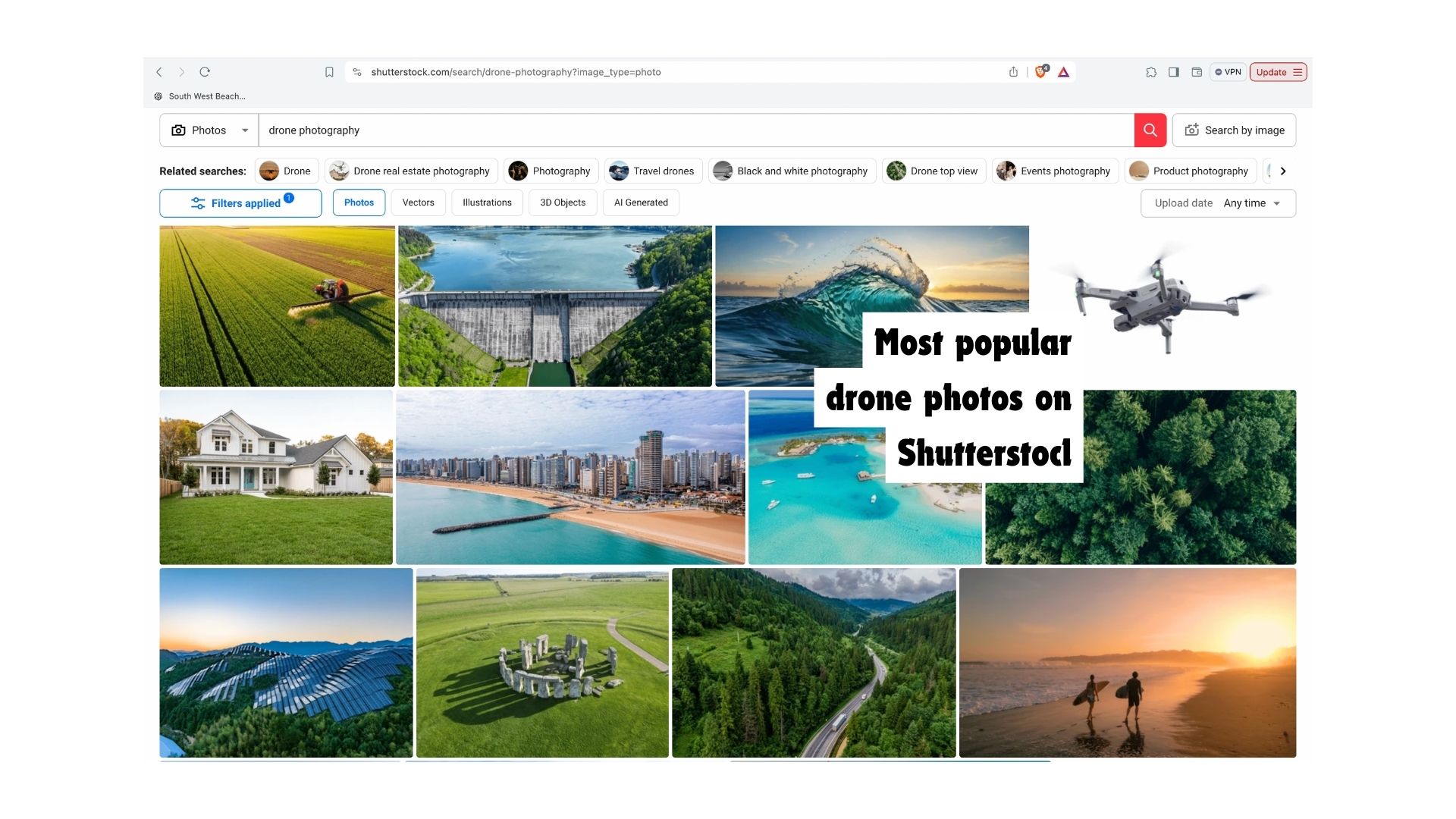Click the bookmark/save icon in toolbar
The width and height of the screenshot is (1456, 819).
328,72
